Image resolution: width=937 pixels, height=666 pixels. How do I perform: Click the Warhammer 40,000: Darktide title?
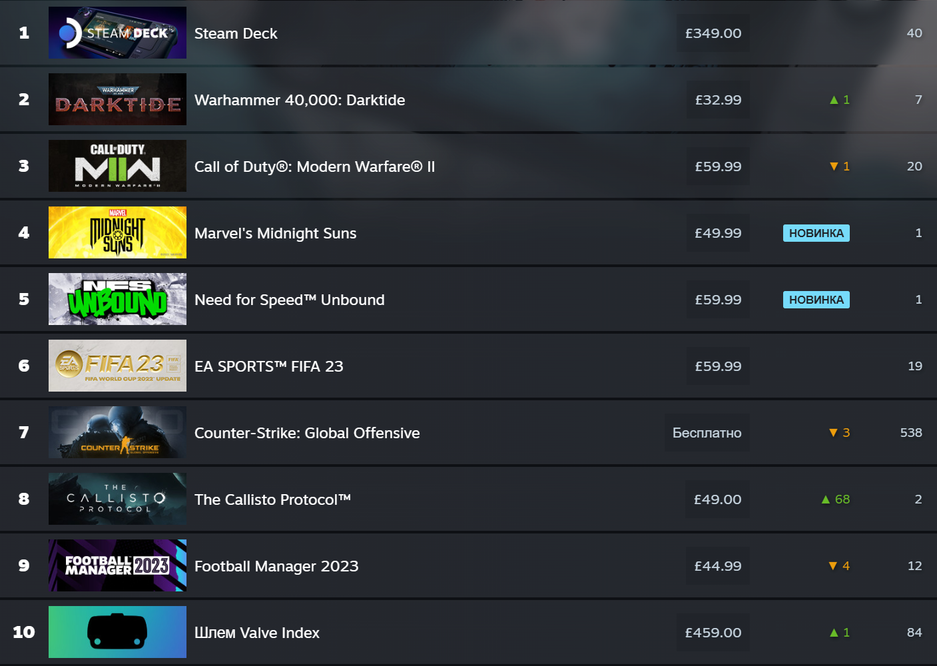coord(299,100)
